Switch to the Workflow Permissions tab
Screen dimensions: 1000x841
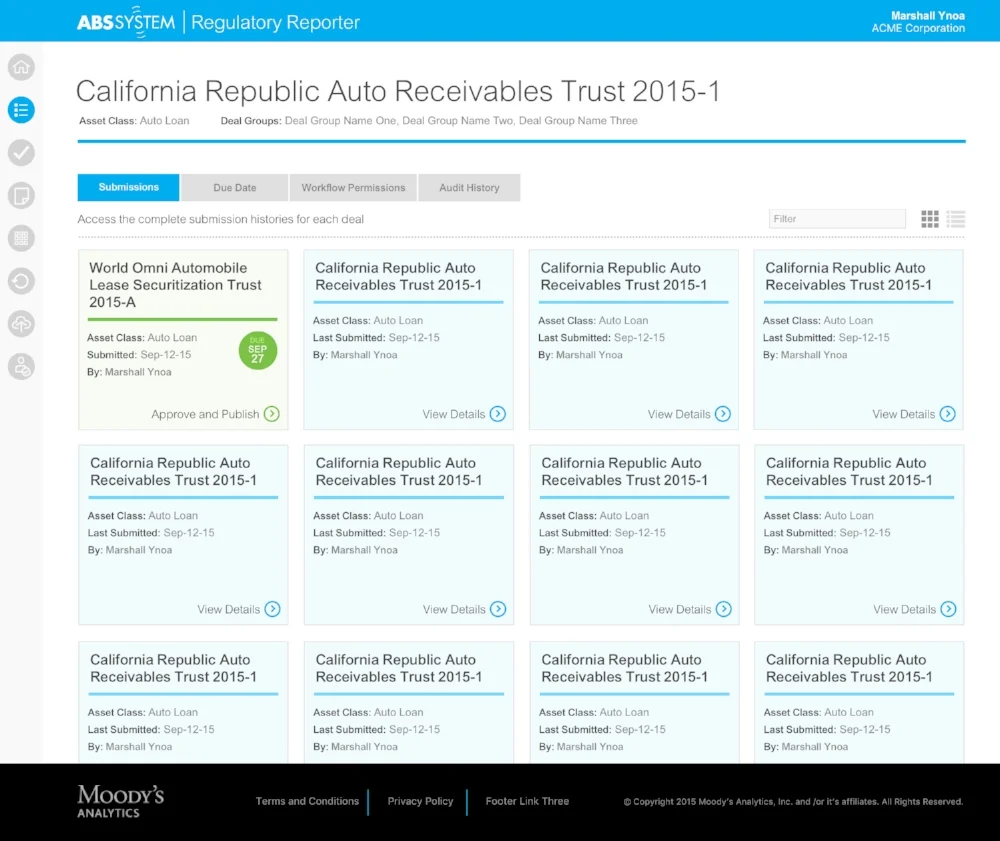pos(353,187)
